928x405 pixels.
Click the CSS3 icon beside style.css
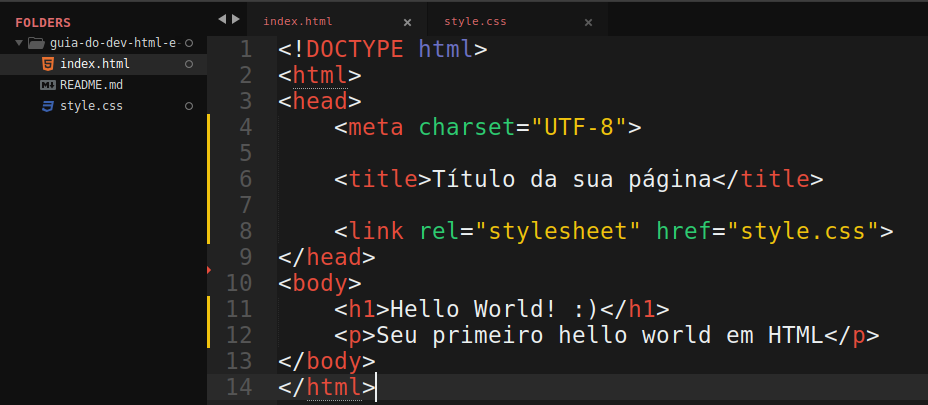coord(47,106)
